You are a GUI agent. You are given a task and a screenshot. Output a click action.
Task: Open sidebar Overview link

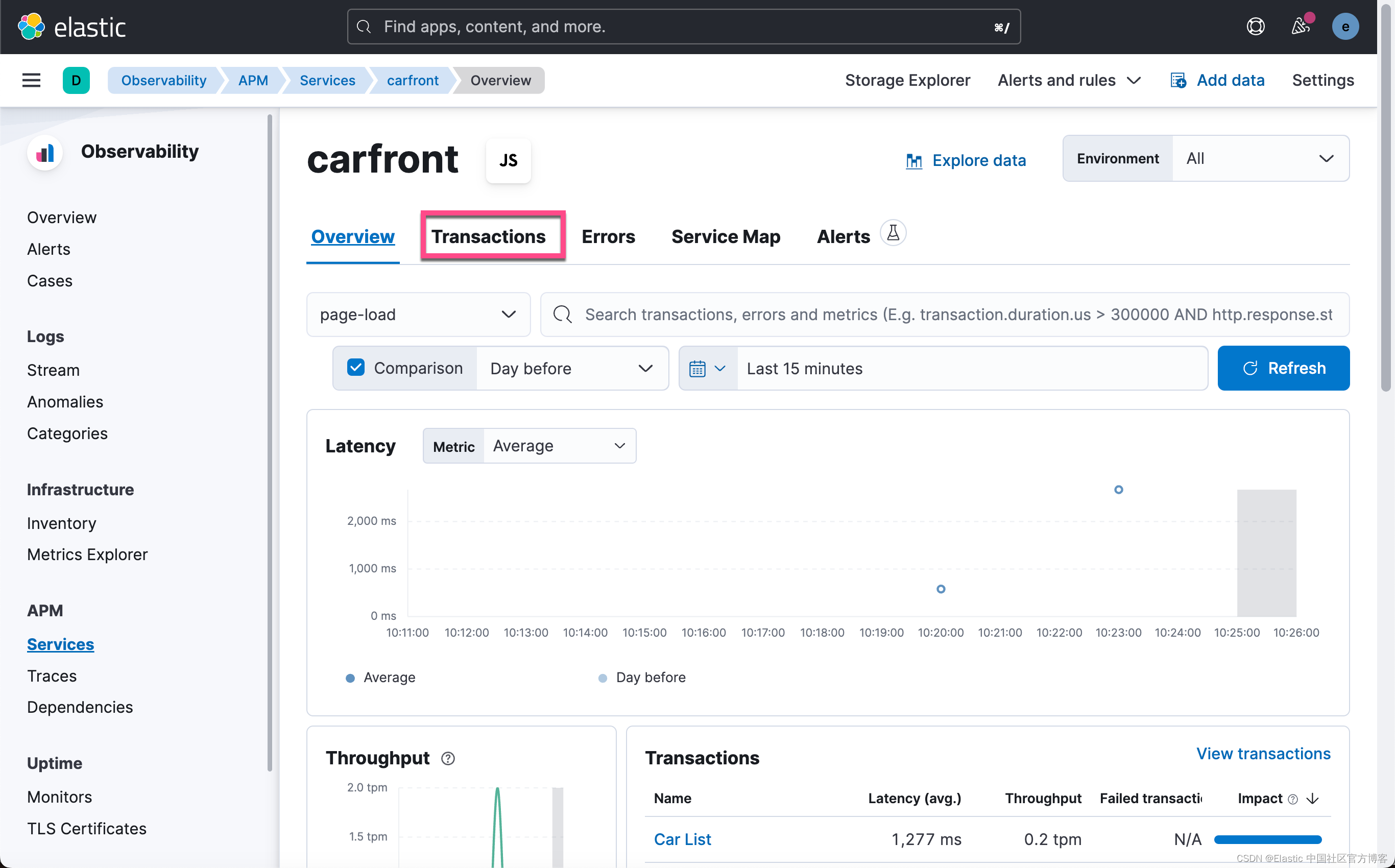[x=61, y=218]
